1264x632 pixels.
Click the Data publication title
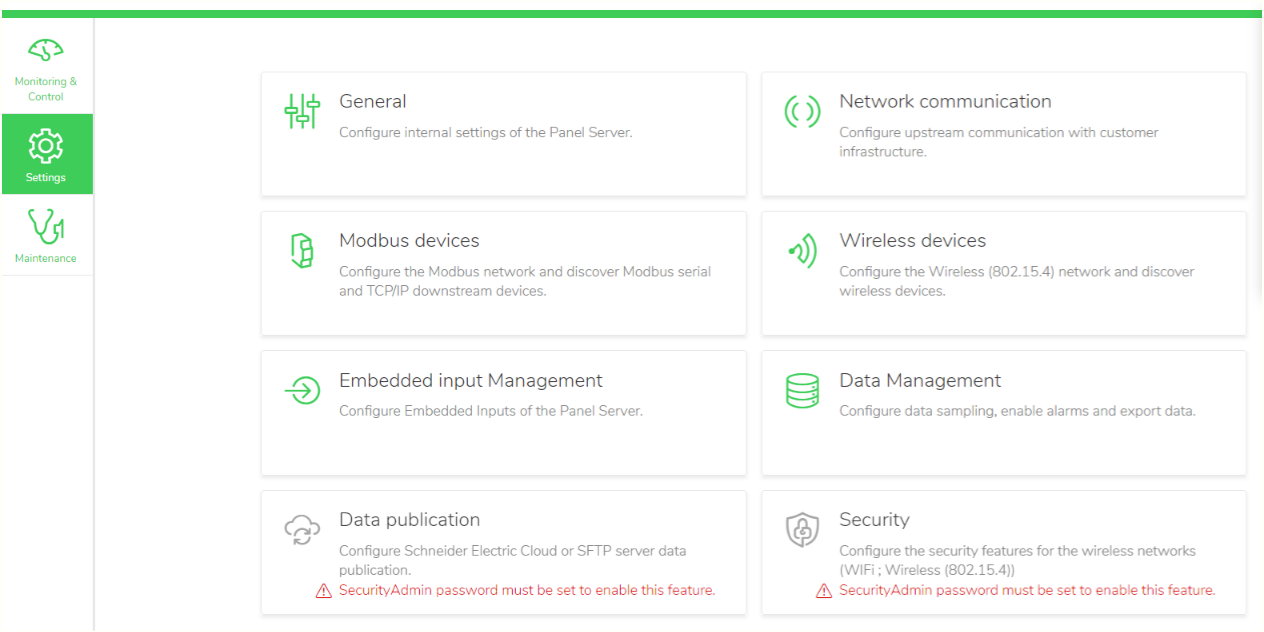pos(410,519)
